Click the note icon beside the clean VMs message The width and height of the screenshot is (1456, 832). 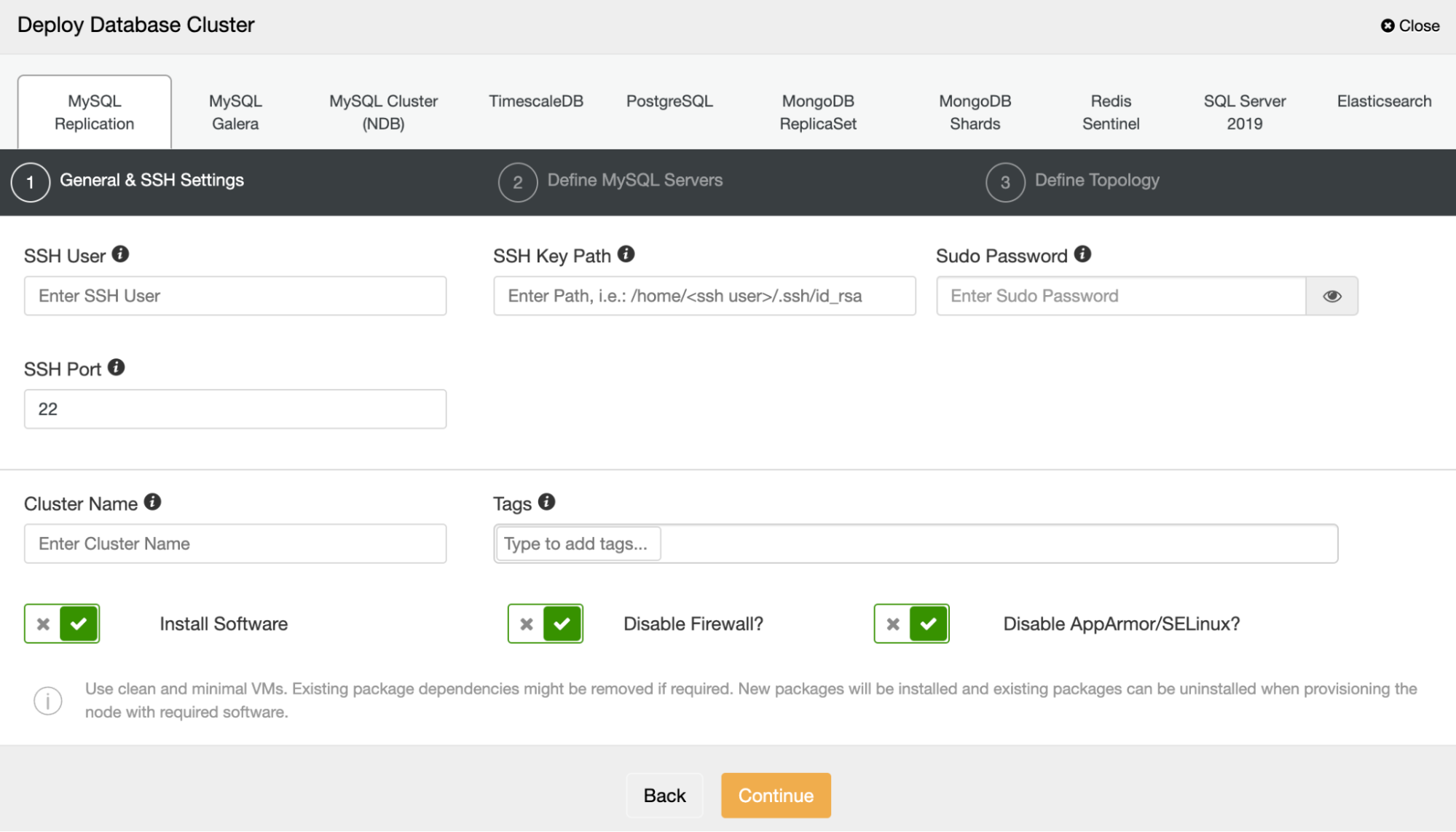[48, 701]
